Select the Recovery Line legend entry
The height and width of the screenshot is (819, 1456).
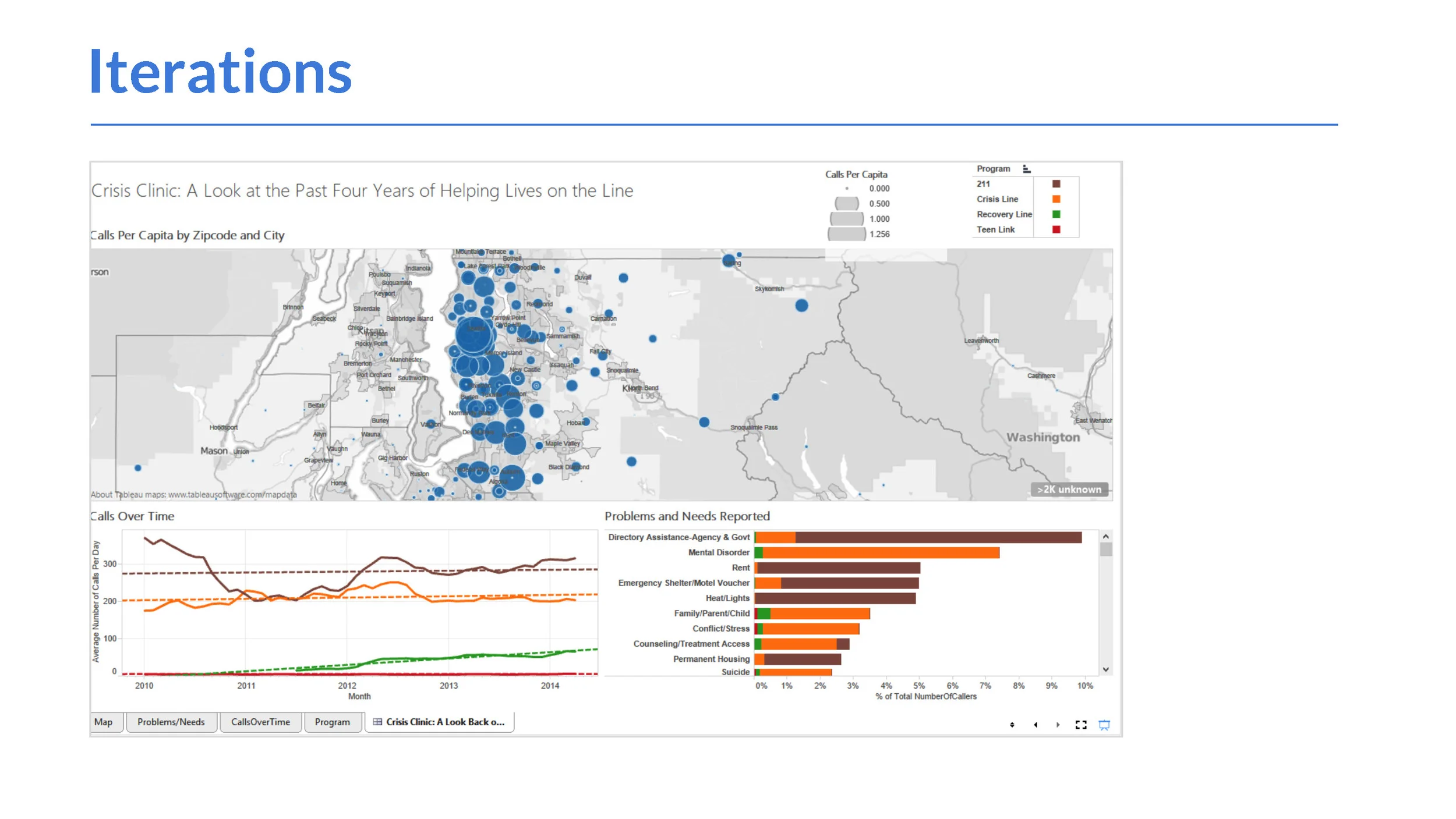point(1003,214)
